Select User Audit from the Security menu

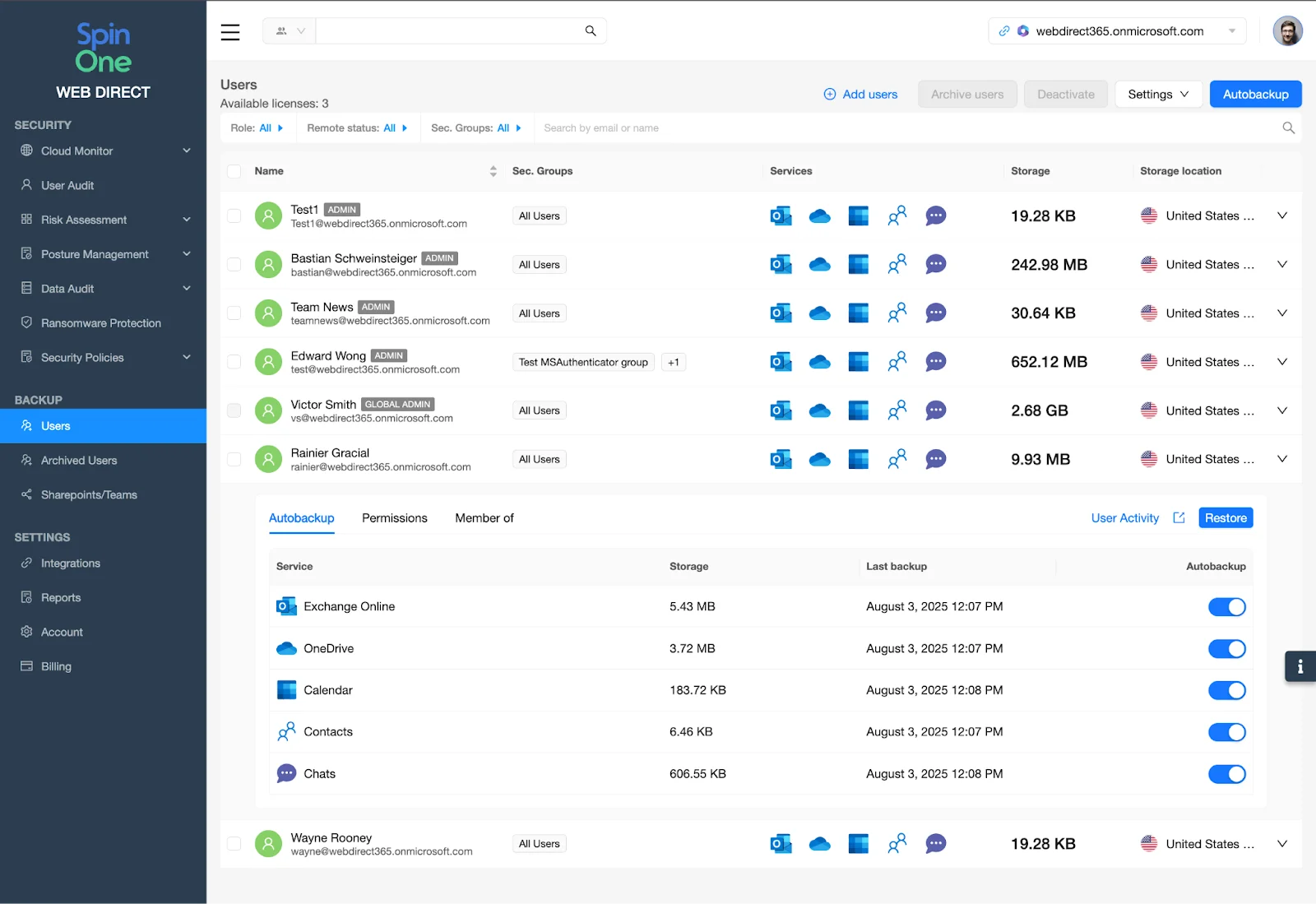click(x=67, y=185)
